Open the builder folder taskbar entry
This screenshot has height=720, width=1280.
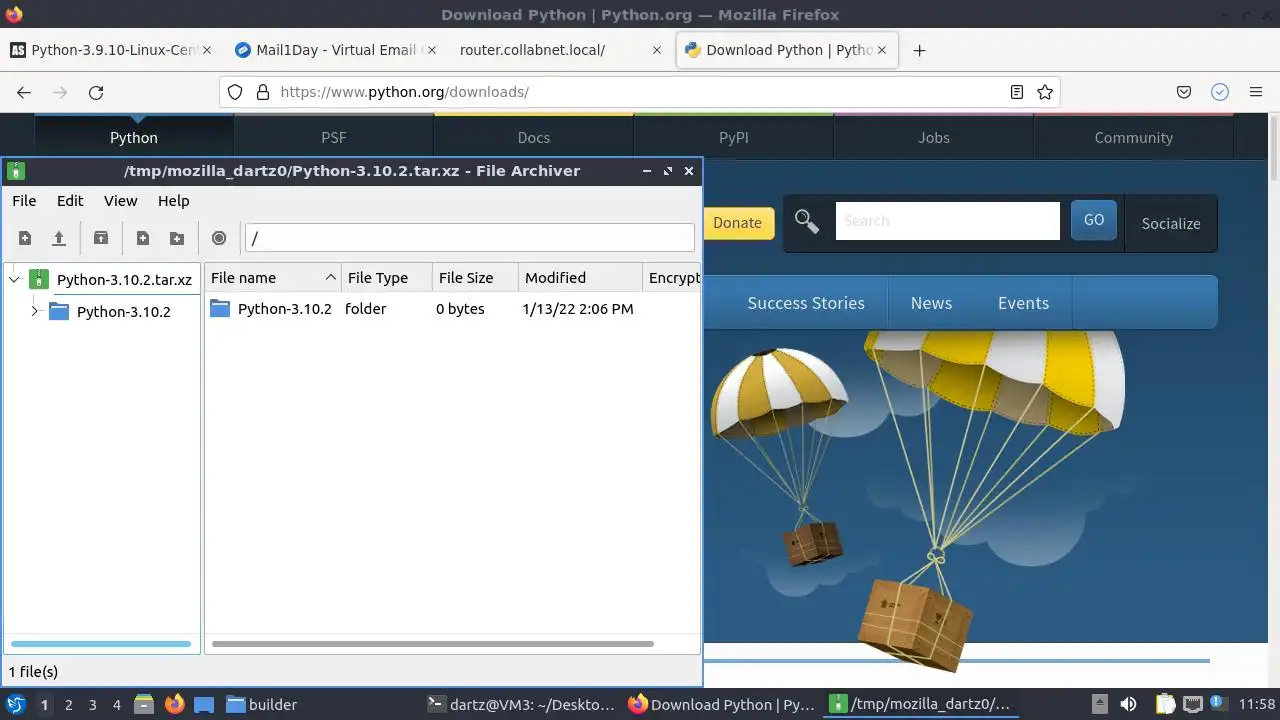pyautogui.click(x=261, y=704)
